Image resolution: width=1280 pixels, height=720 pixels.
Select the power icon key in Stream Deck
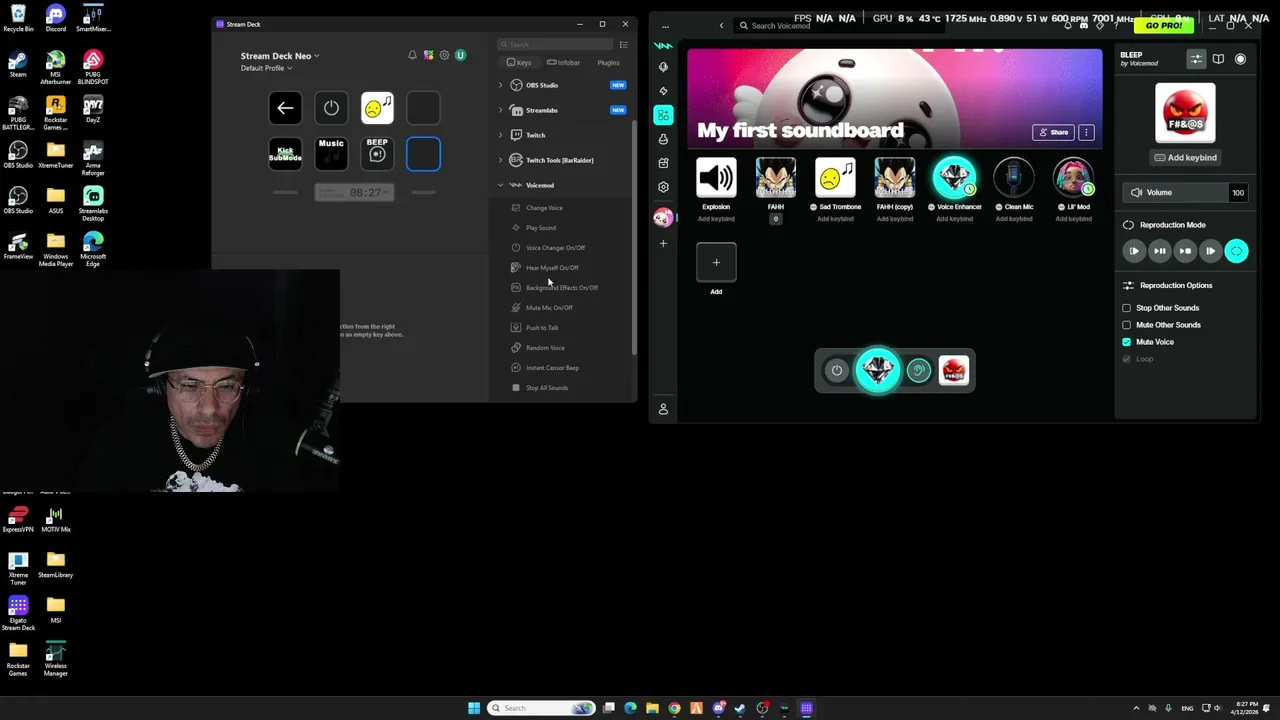331,108
